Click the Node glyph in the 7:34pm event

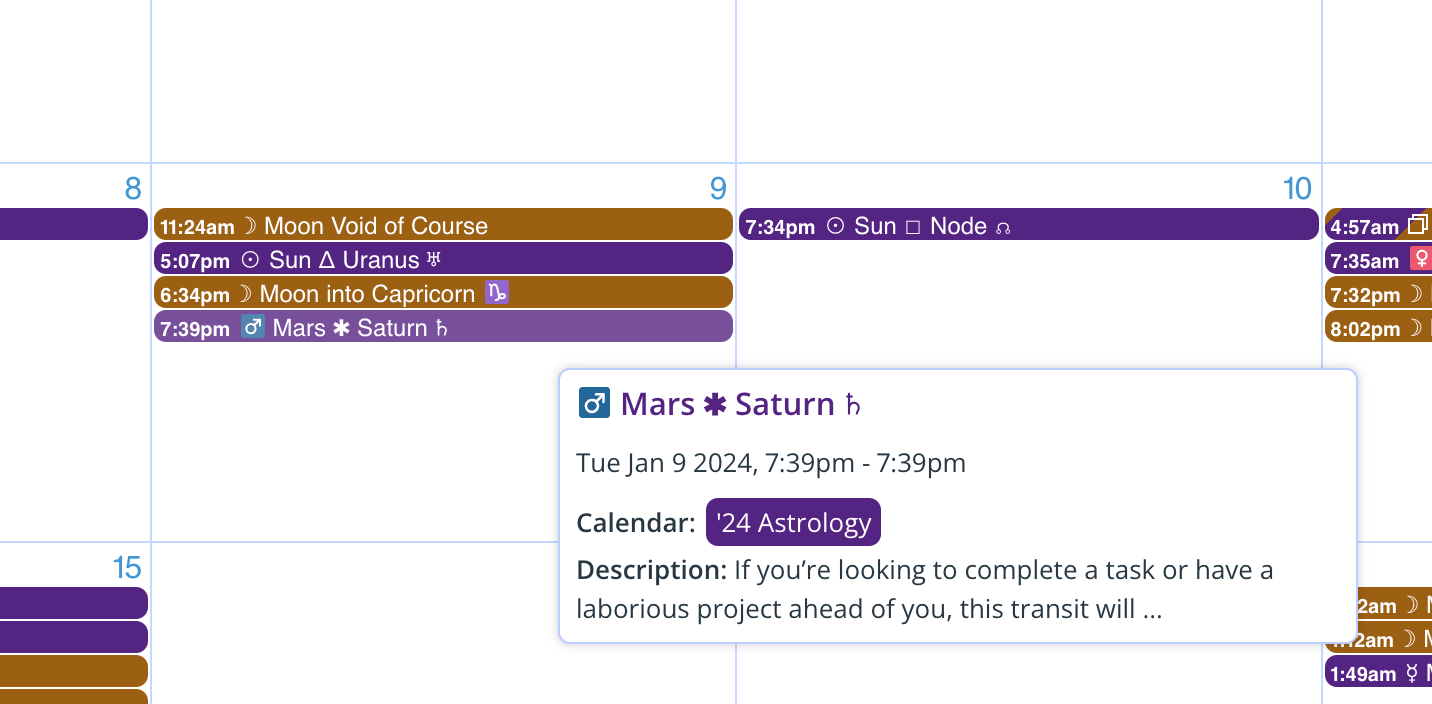coord(1004,227)
